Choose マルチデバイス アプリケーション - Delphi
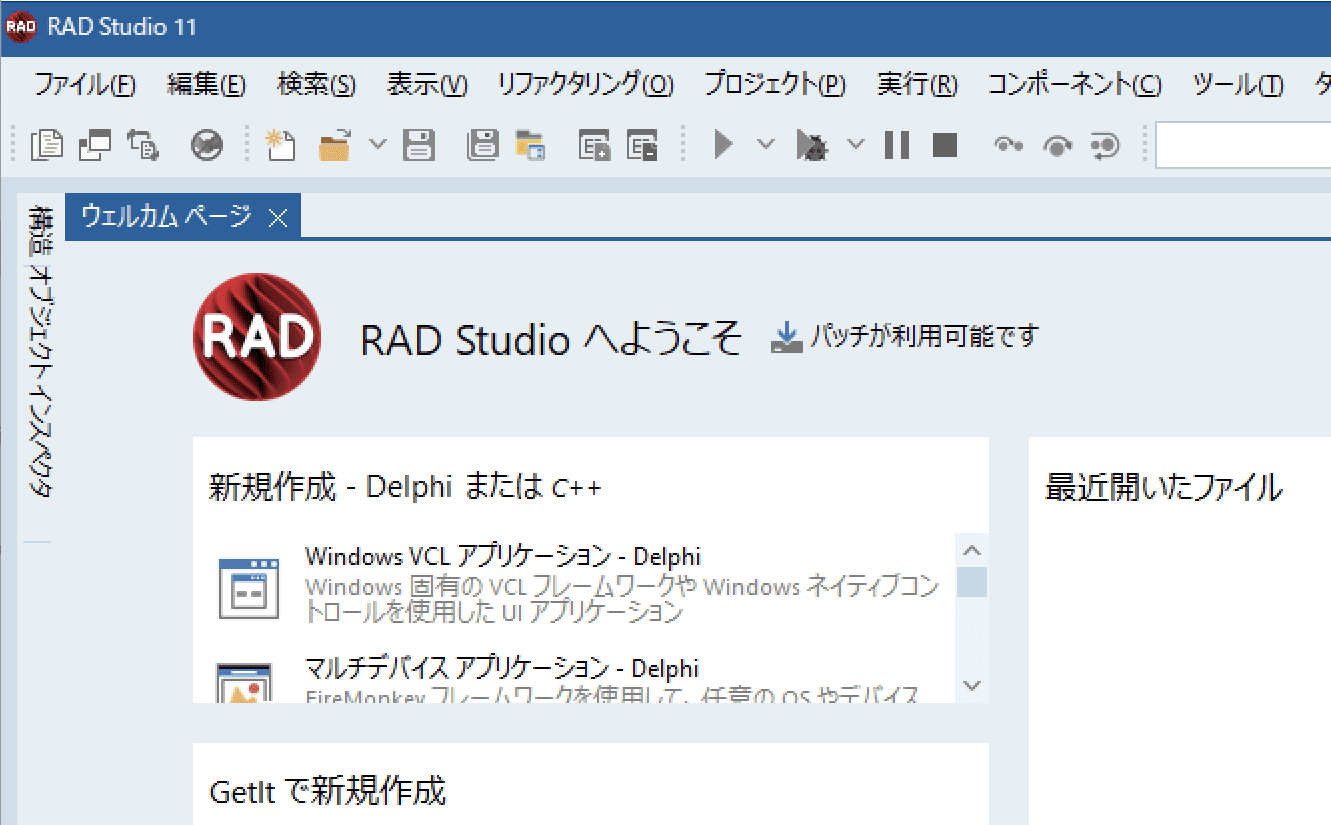The width and height of the screenshot is (1331, 825). click(502, 667)
